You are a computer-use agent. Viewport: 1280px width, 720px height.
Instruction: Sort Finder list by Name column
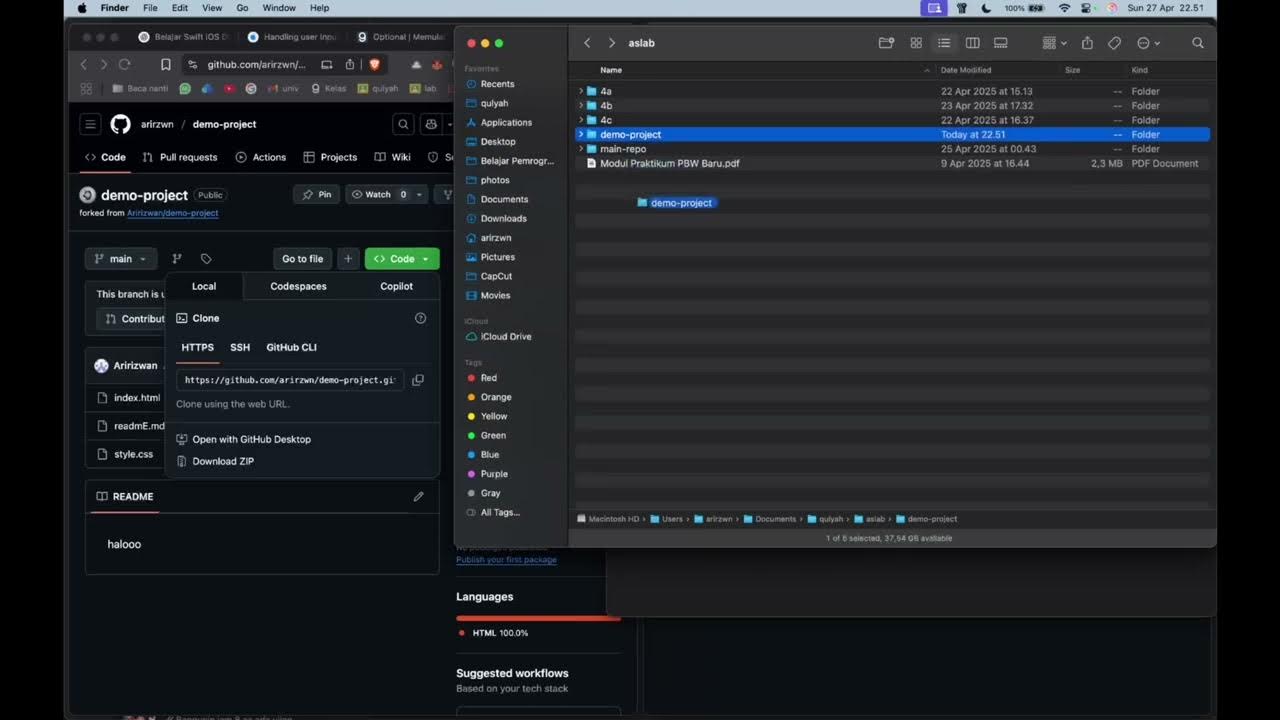click(611, 70)
